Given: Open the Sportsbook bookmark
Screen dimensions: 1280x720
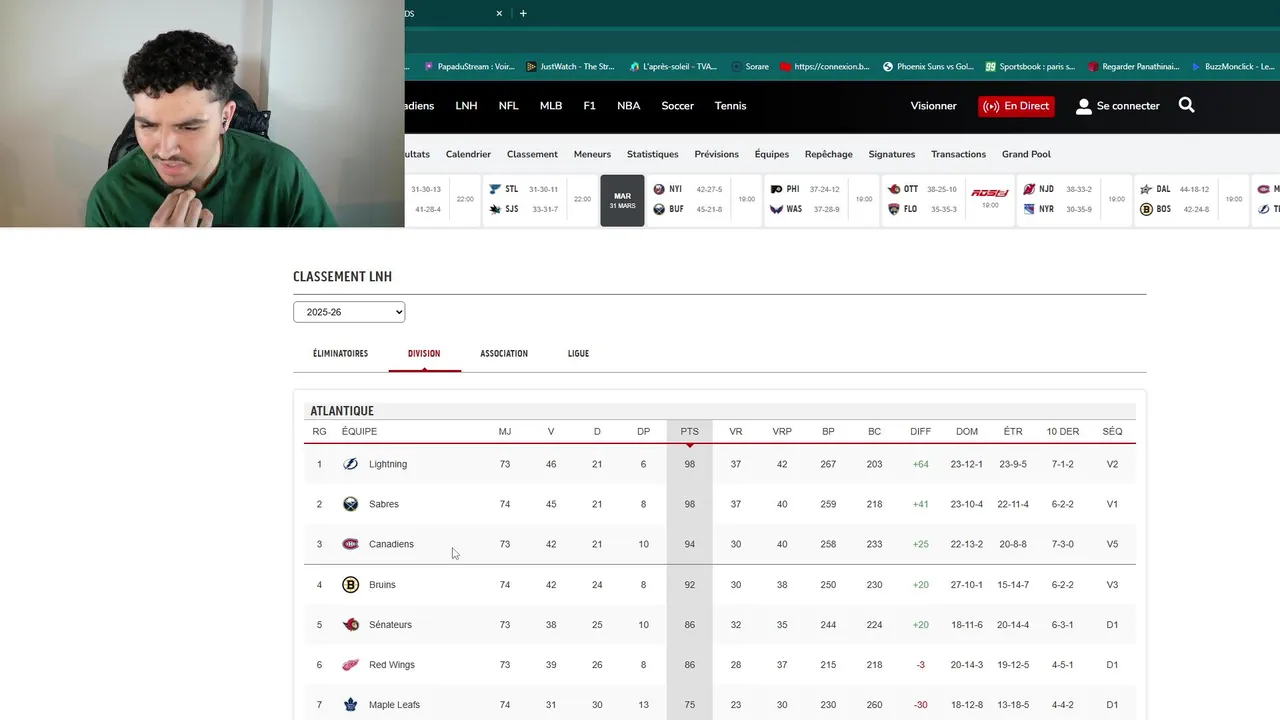Looking at the screenshot, I should tap(1030, 67).
